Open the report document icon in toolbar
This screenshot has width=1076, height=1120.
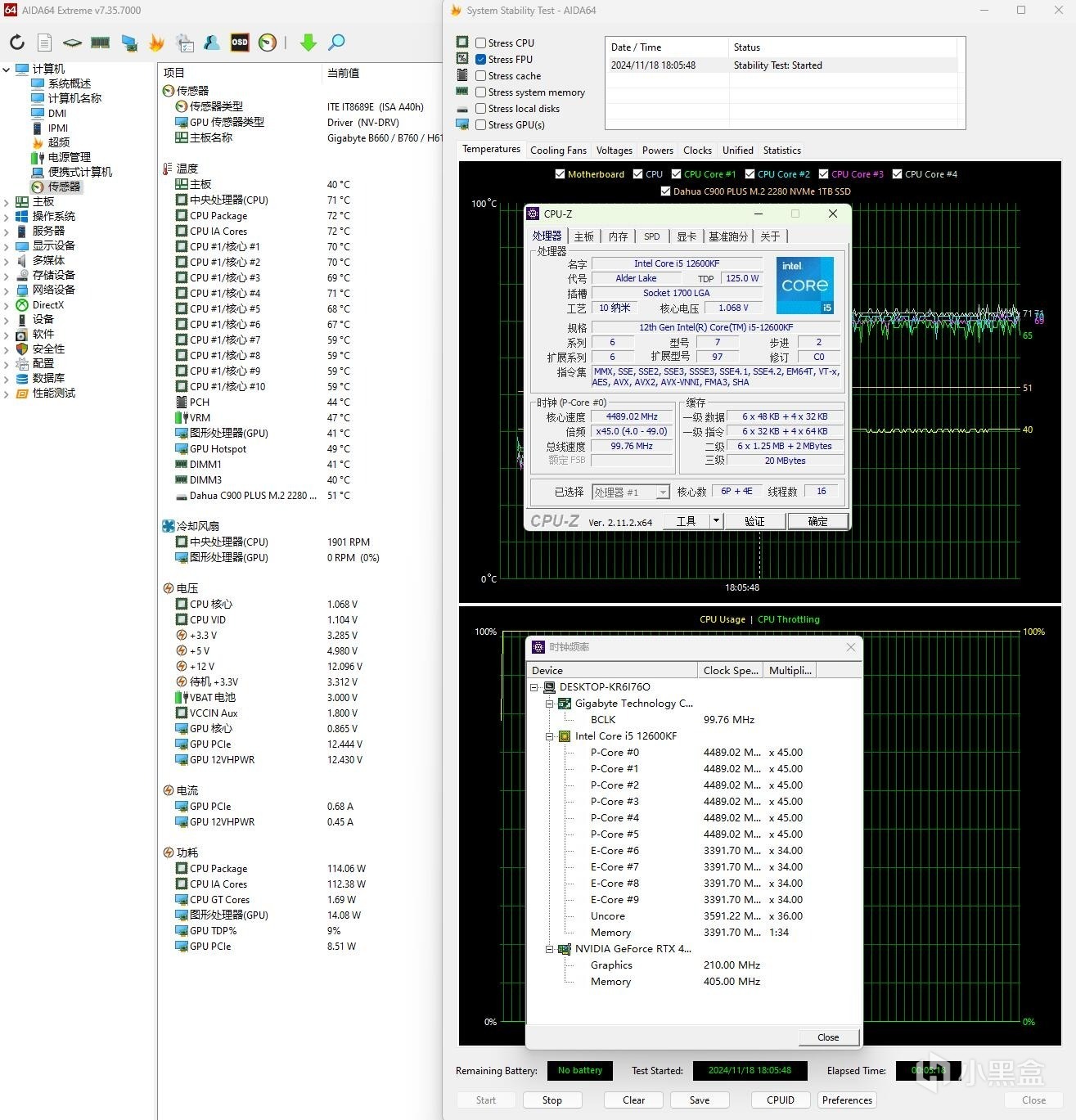coord(45,43)
